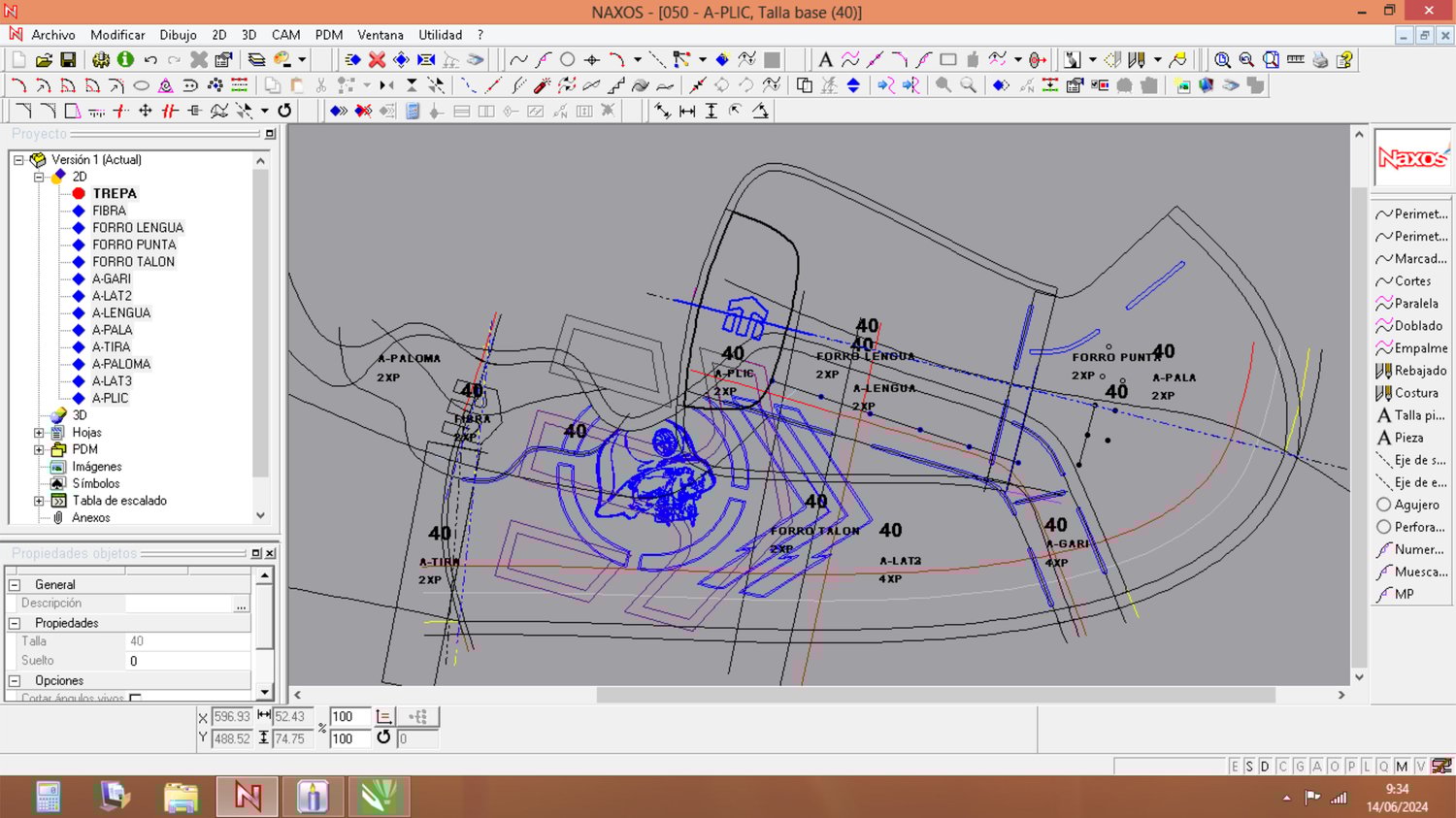Viewport: 1456px width, 818px height.
Task: Open the Utilidad menu
Action: coord(441,35)
